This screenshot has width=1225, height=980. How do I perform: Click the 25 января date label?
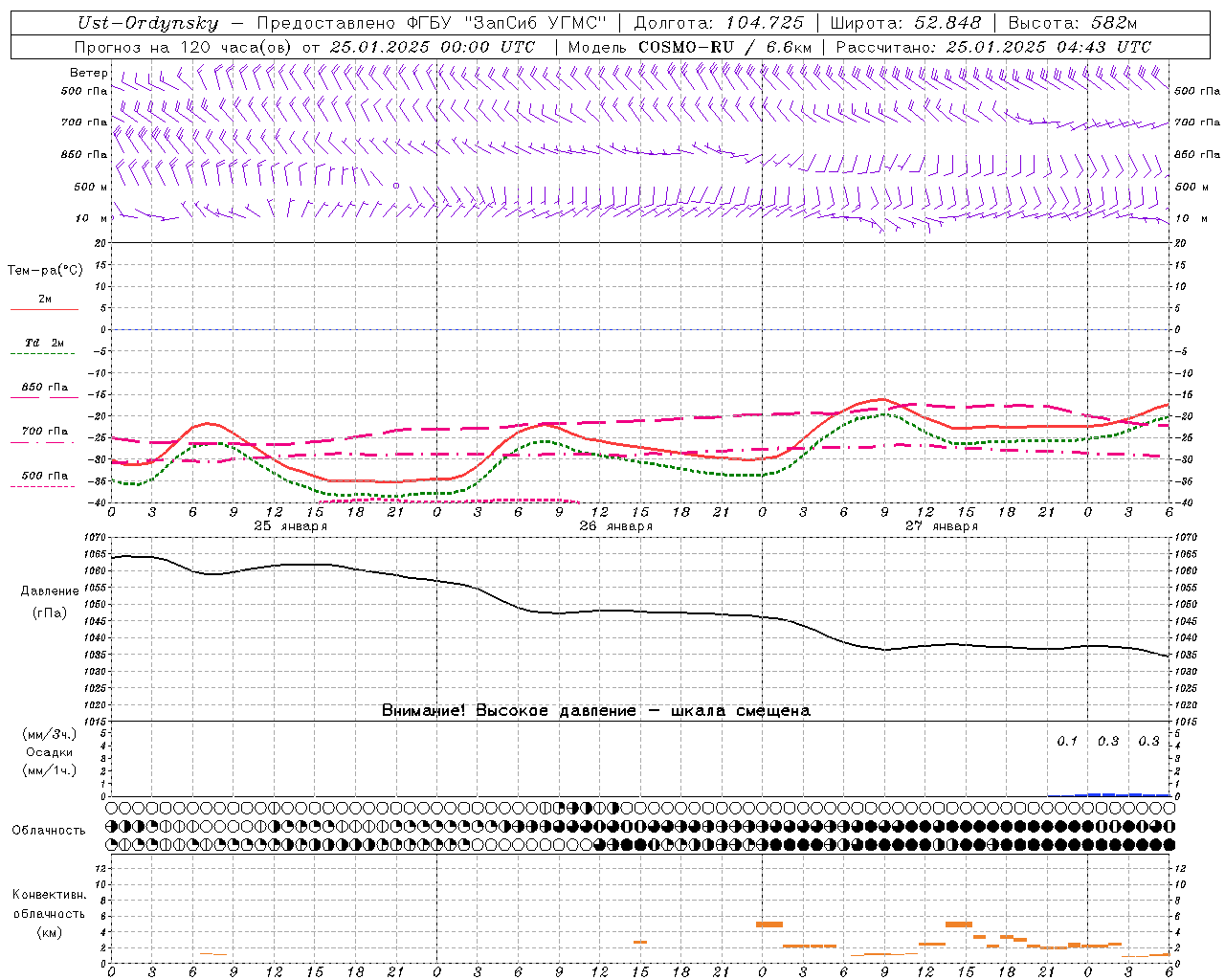[290, 526]
